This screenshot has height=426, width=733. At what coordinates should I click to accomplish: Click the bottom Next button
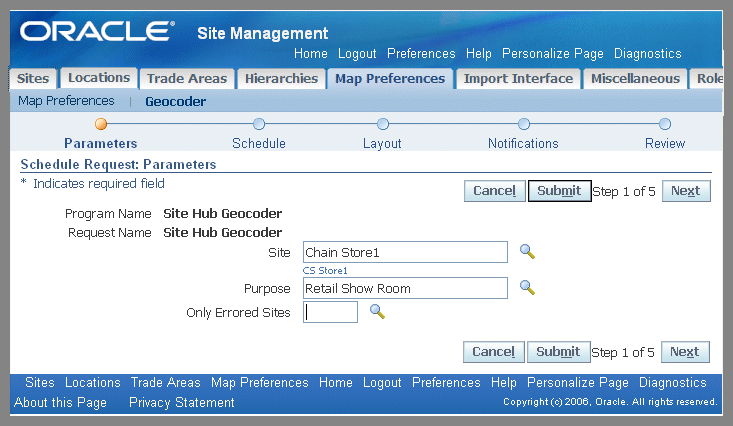[x=685, y=352]
